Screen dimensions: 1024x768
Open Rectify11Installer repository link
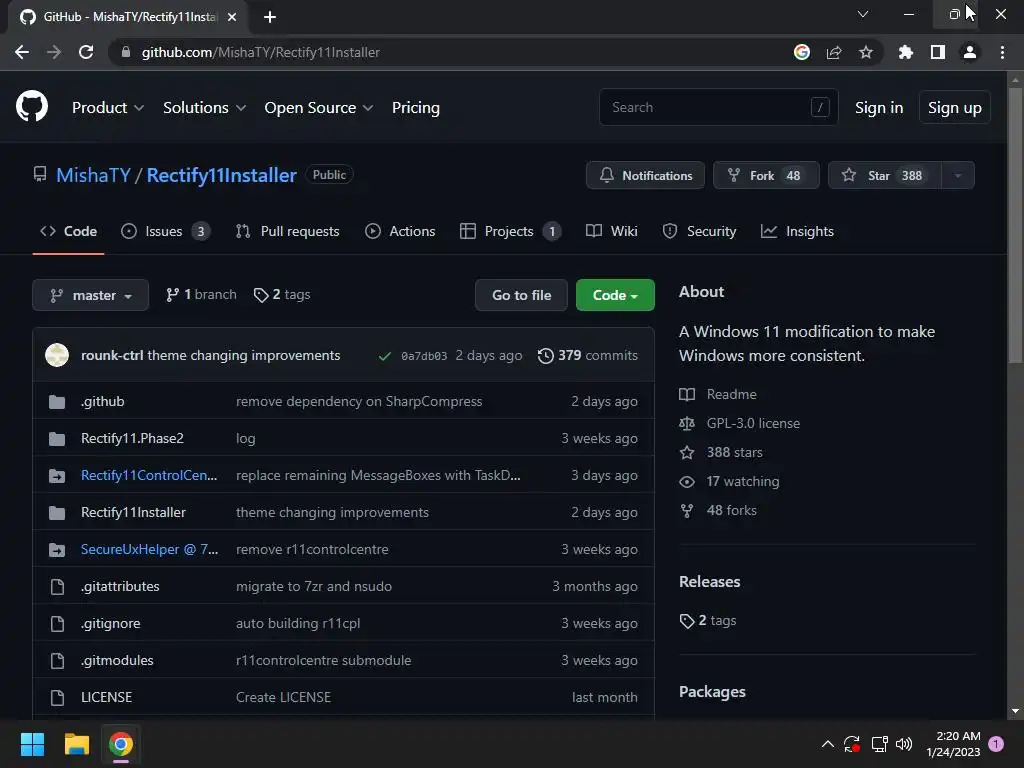coord(221,175)
